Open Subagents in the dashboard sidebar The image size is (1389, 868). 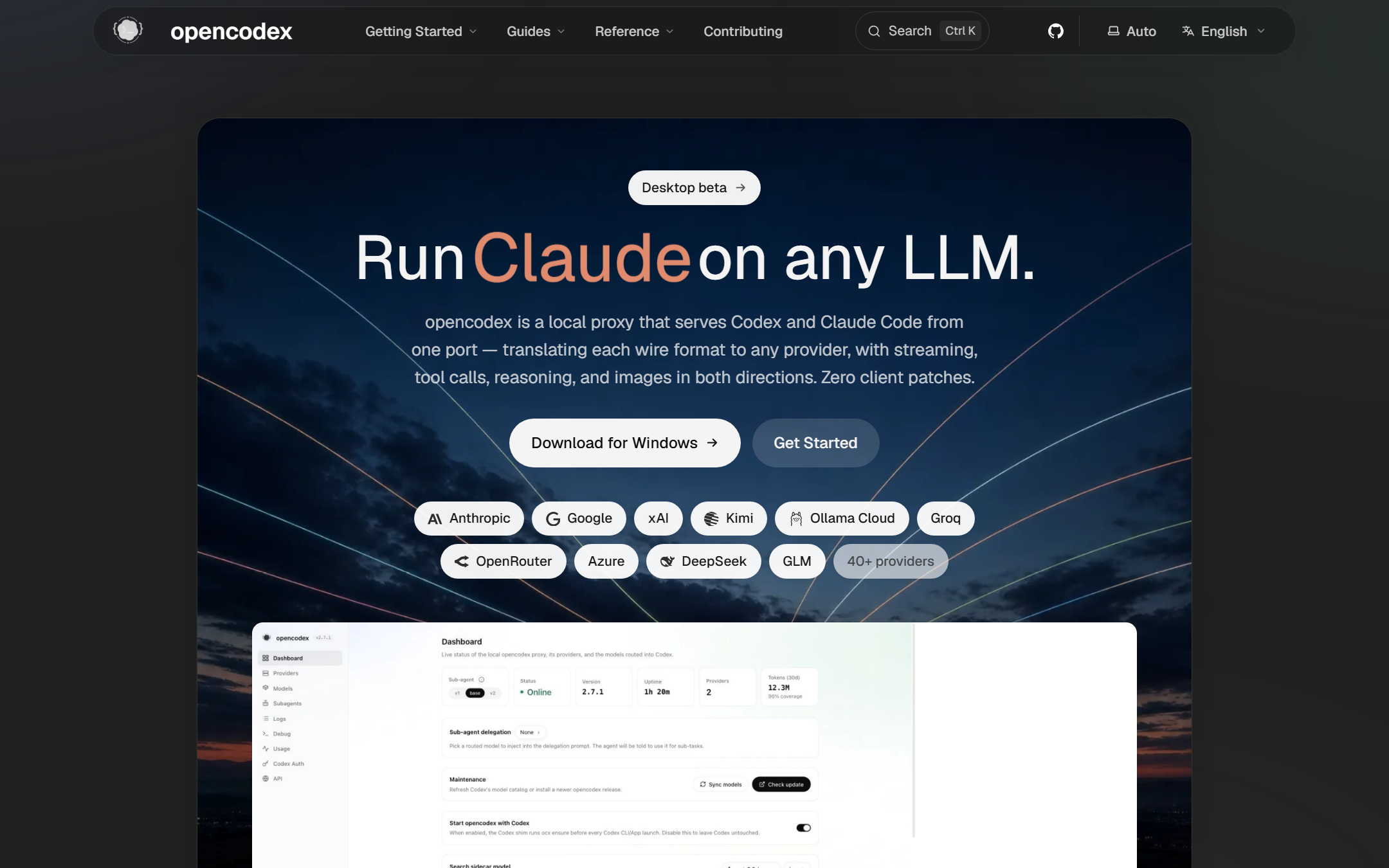(287, 703)
